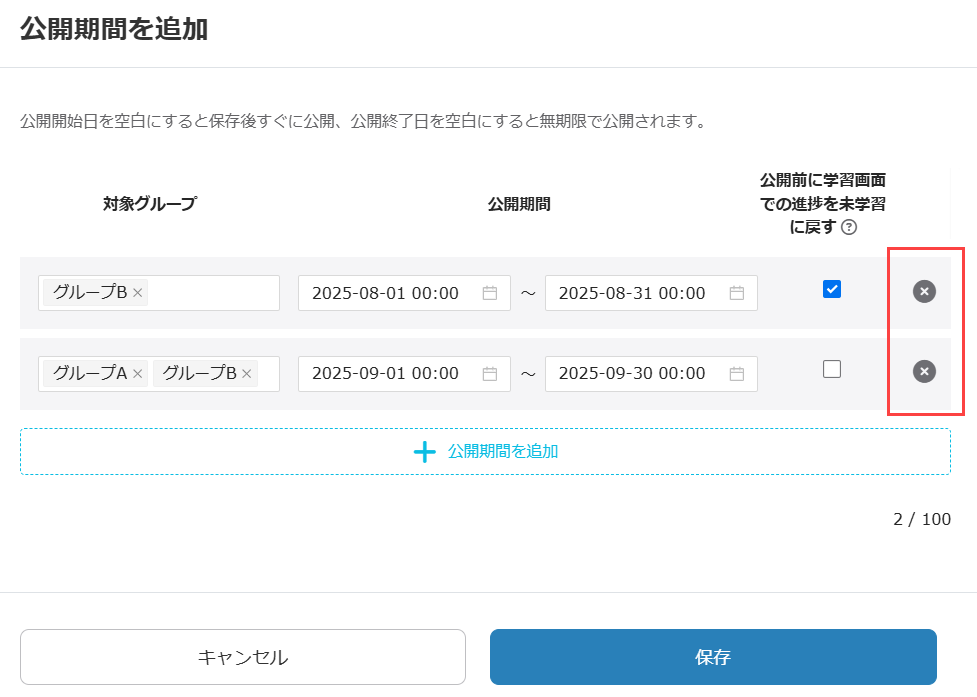Image resolution: width=977 pixels, height=697 pixels.
Task: Click the 2025-08-01 00:00 start date text
Action: click(x=385, y=293)
